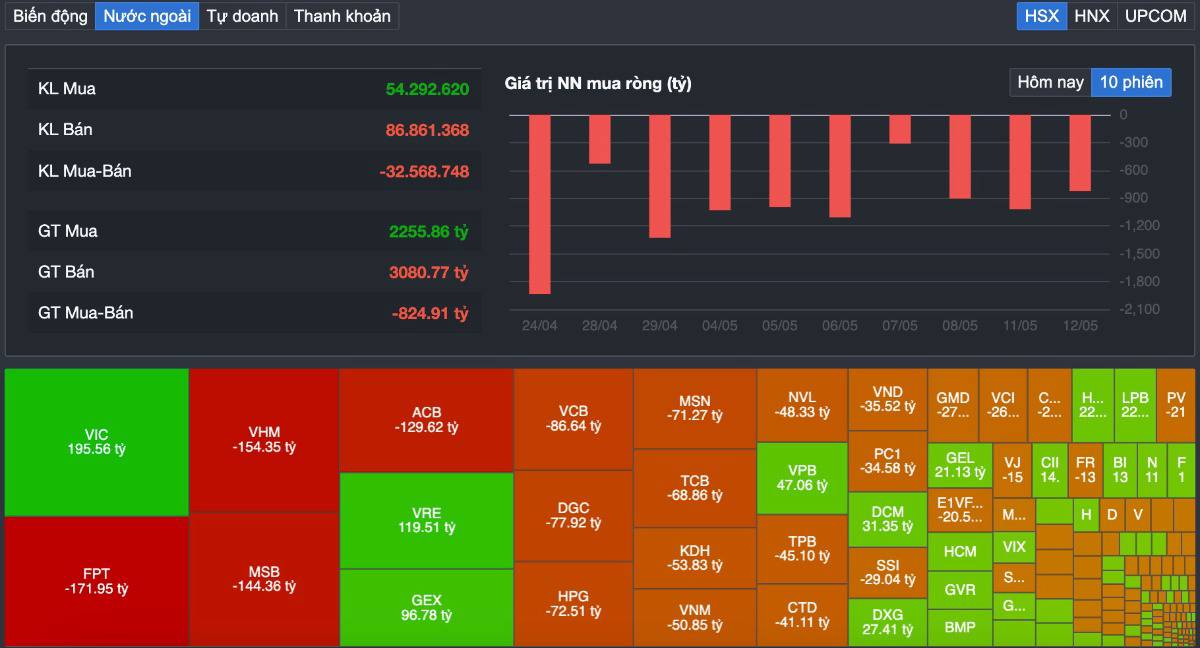Select the HSX exchange button
Viewport: 1200px width, 648px height.
click(x=1042, y=16)
